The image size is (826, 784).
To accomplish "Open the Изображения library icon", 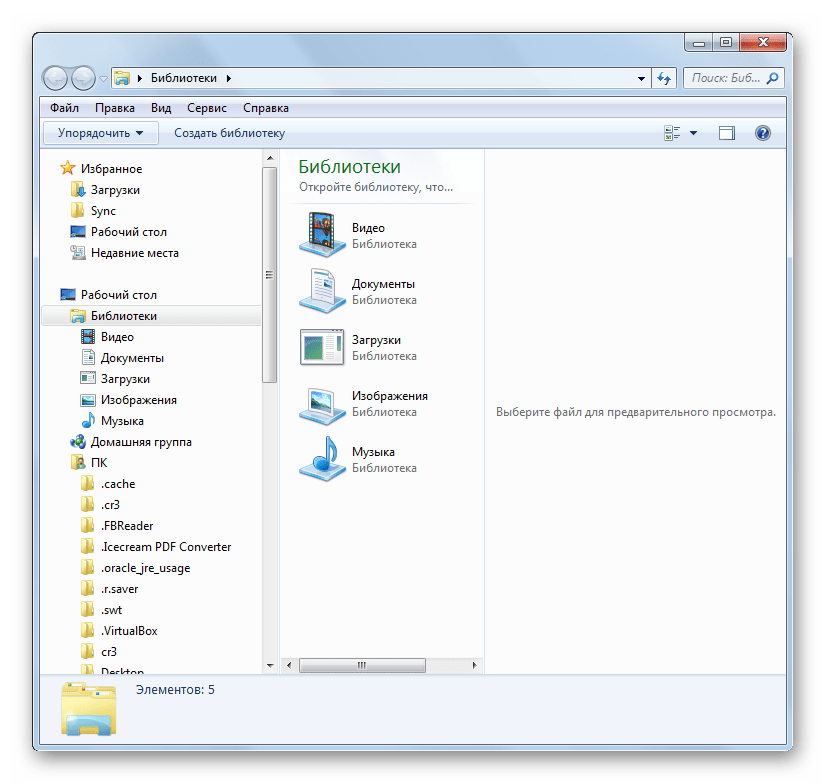I will [x=322, y=403].
